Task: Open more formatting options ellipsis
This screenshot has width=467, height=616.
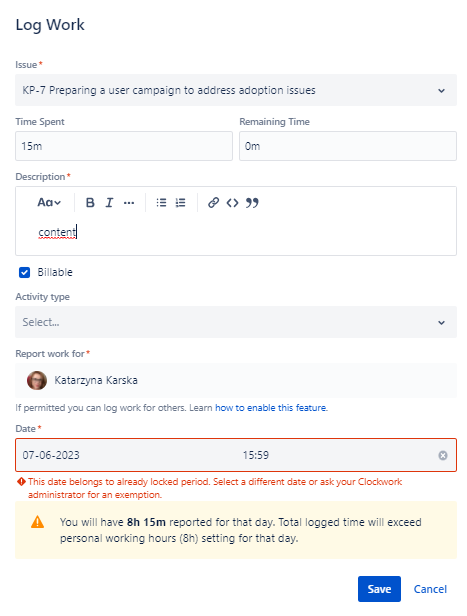Action: coord(129,203)
